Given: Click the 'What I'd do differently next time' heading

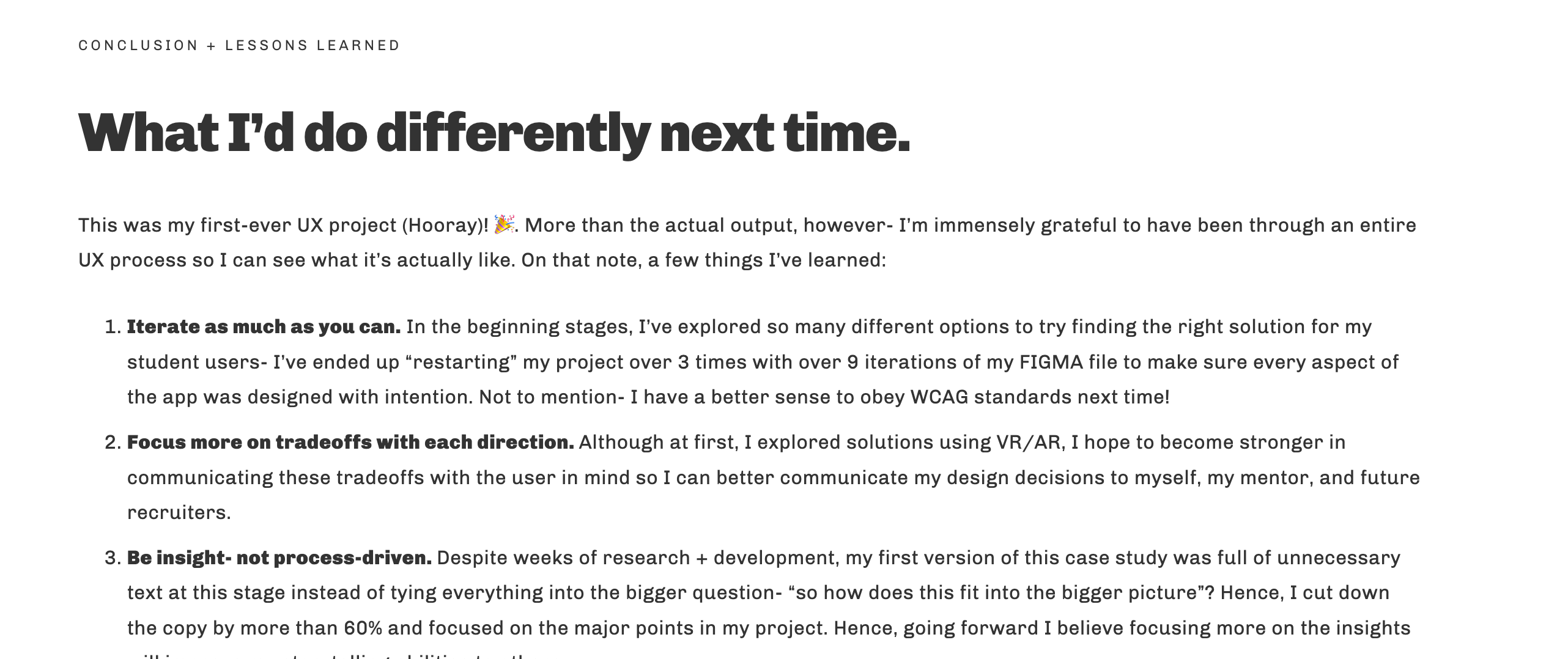Looking at the screenshot, I should pos(494,133).
